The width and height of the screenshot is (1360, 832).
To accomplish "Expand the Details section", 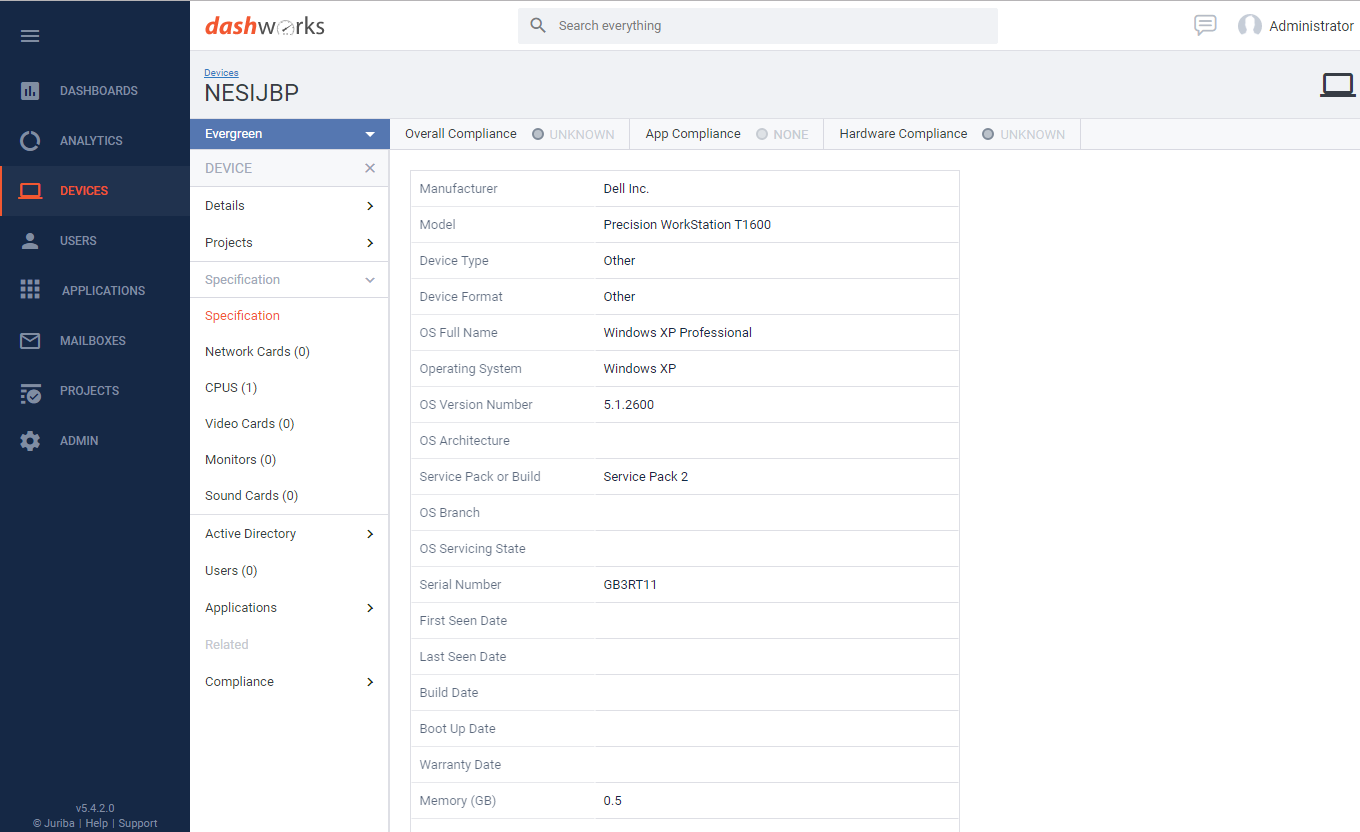I will click(x=289, y=205).
